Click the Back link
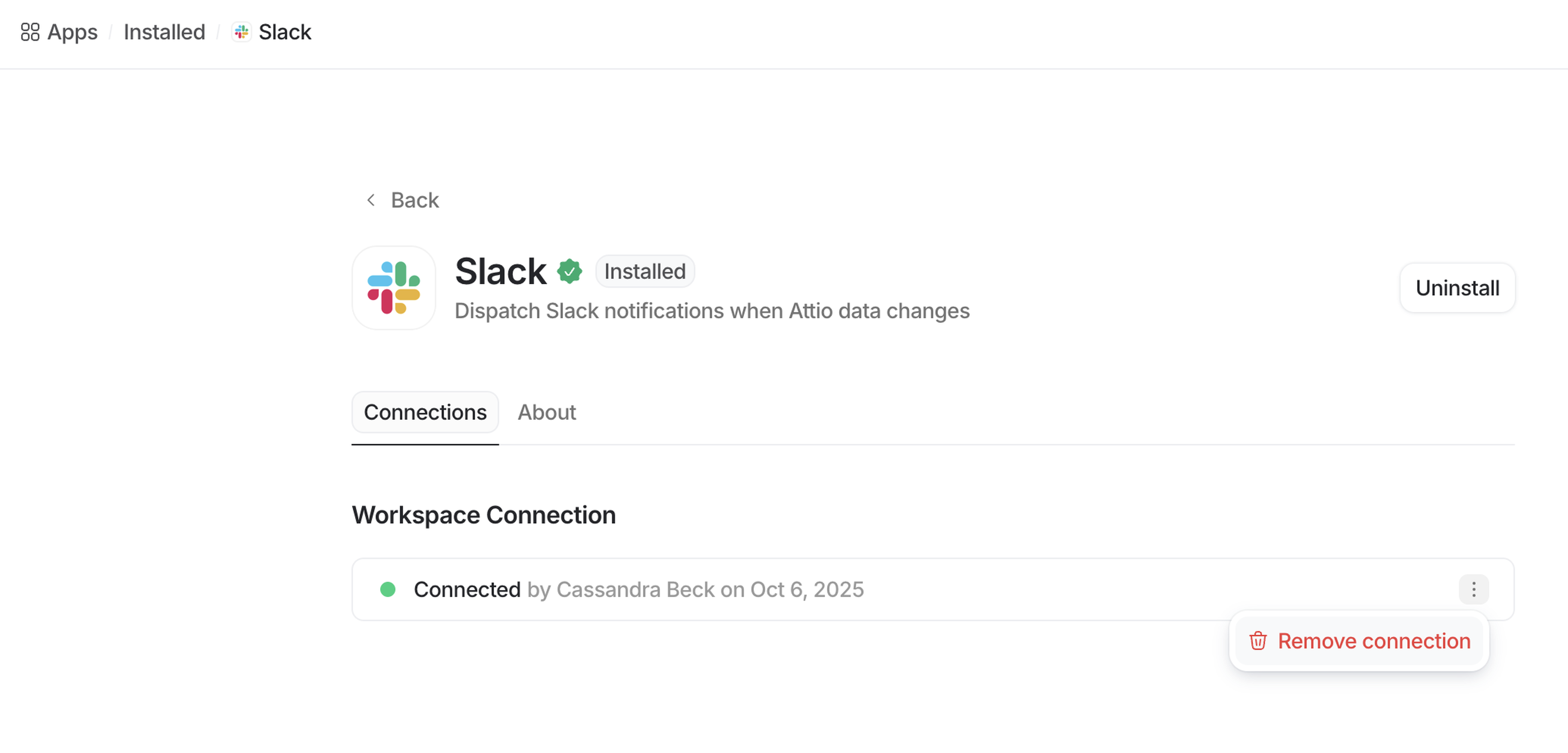Viewport: 1568px width, 753px height. tap(414, 200)
